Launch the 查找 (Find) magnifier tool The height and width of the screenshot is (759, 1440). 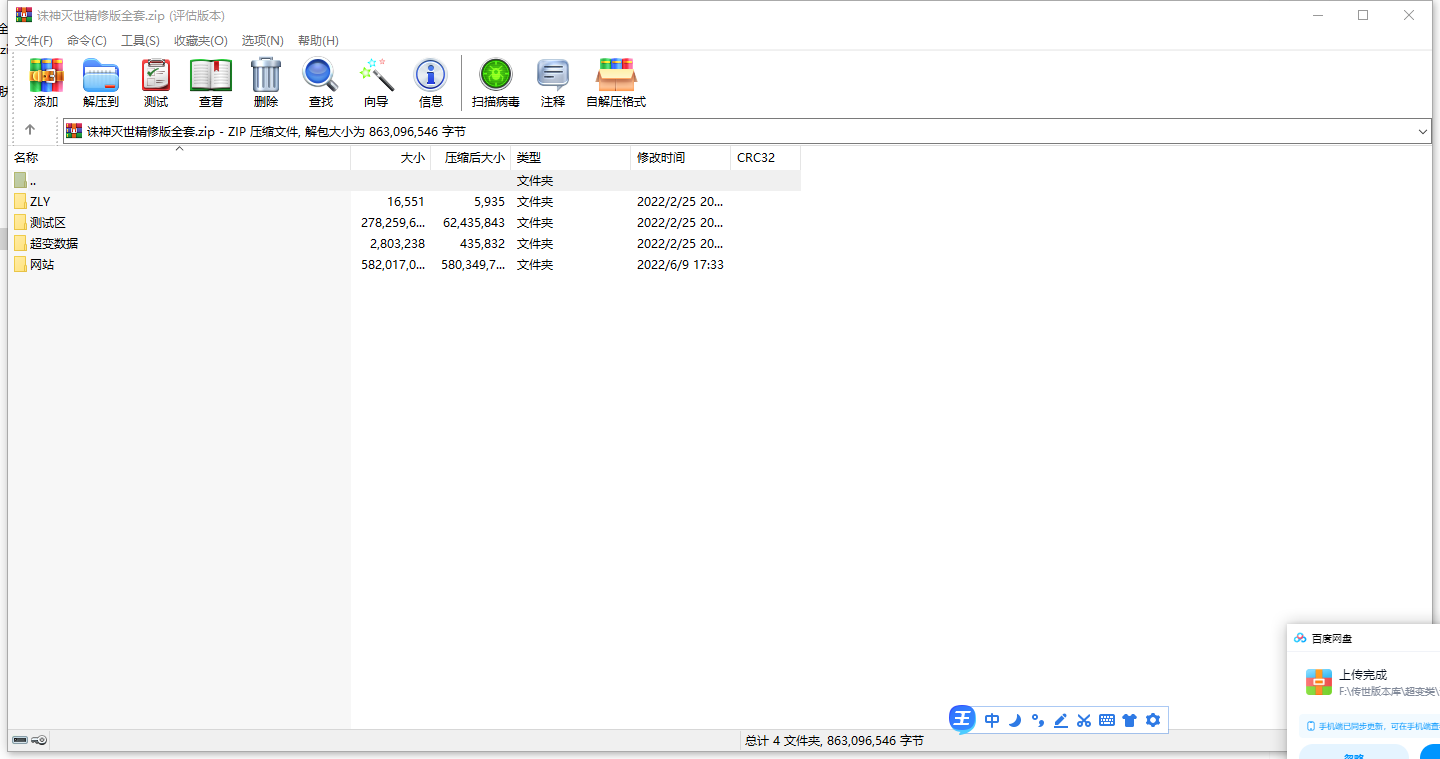[321, 82]
